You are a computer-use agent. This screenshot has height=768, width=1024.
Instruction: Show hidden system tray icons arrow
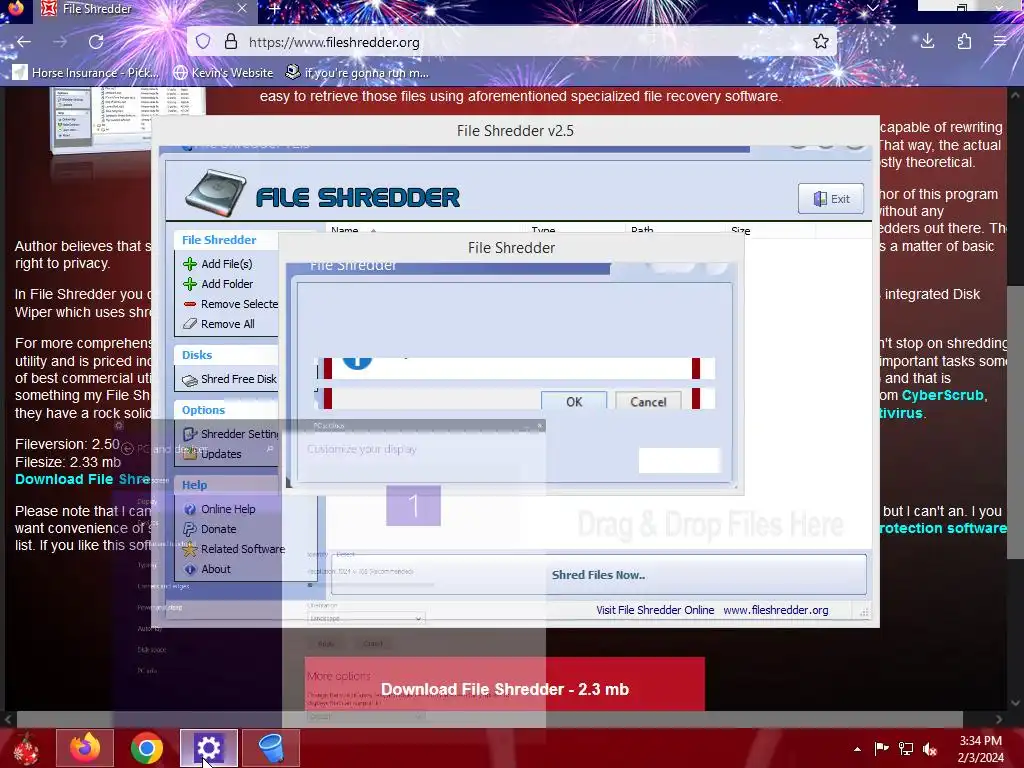click(857, 749)
